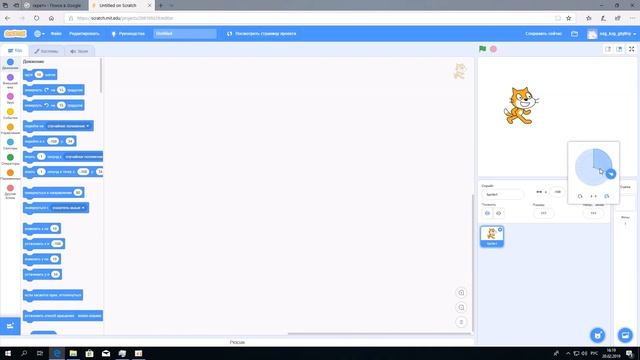This screenshot has height=360, width=640.
Task: Click the sprite size field
Action: [543, 213]
